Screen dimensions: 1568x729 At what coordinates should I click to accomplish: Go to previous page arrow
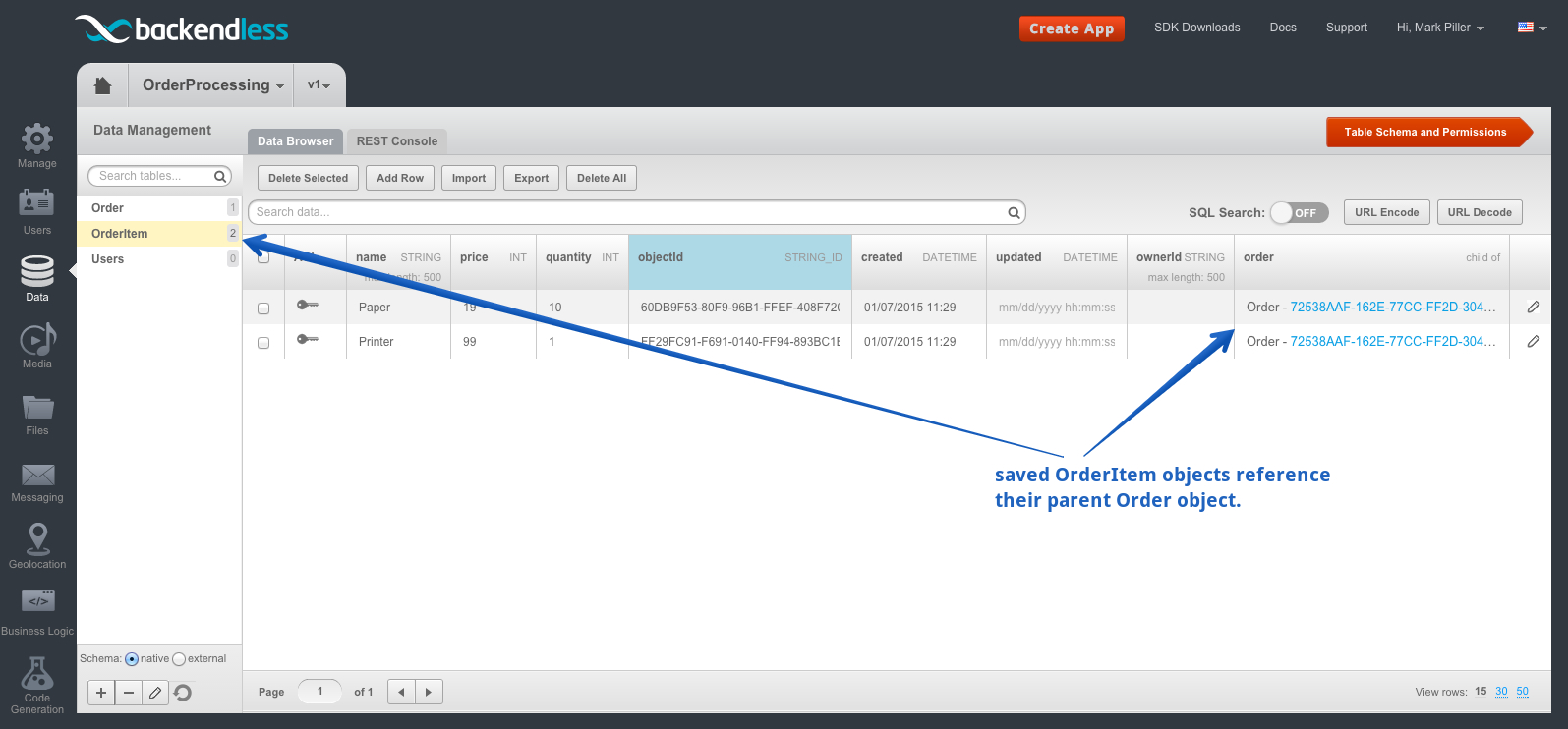coord(401,692)
